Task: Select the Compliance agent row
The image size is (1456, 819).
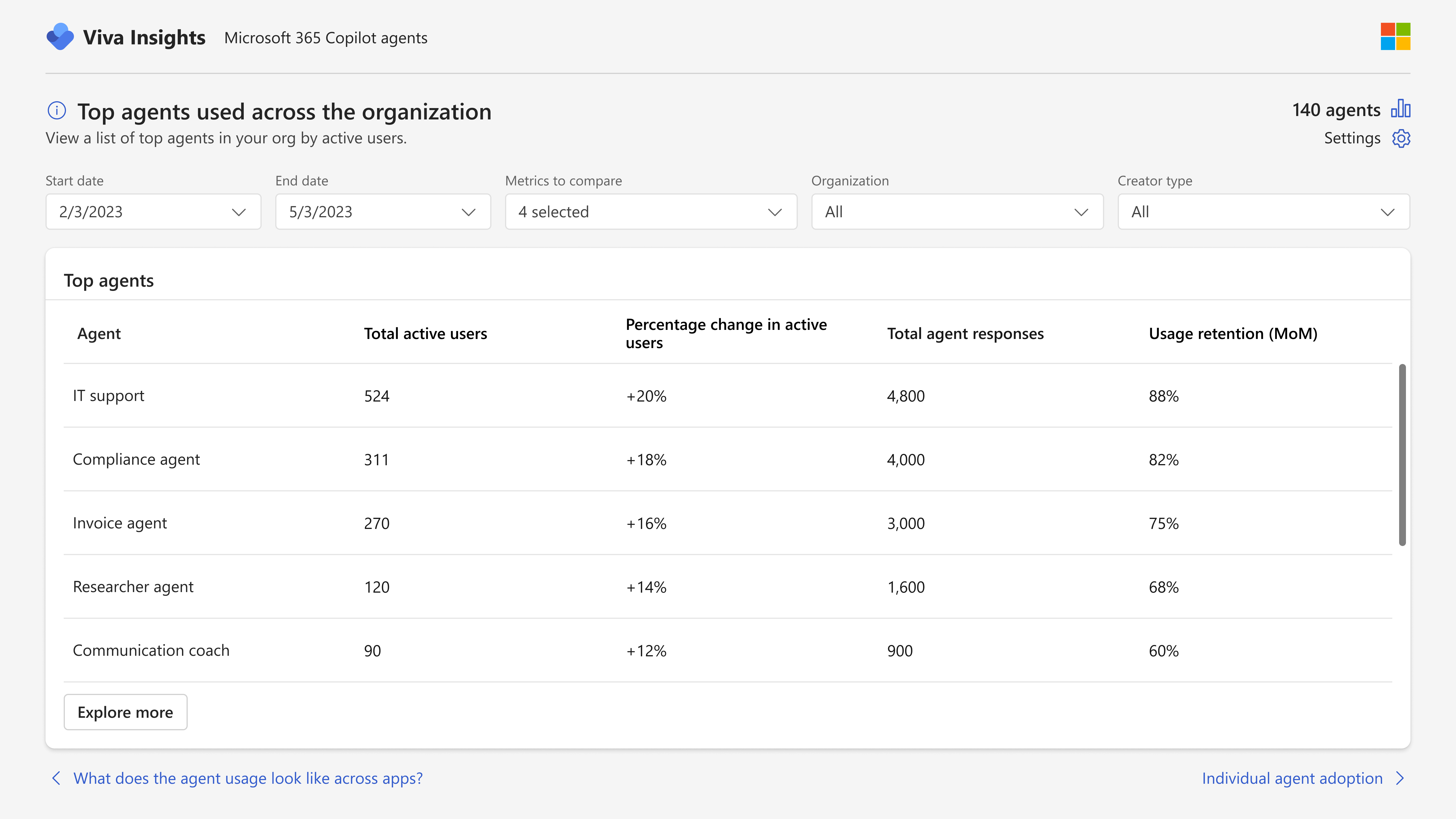Action: click(728, 460)
